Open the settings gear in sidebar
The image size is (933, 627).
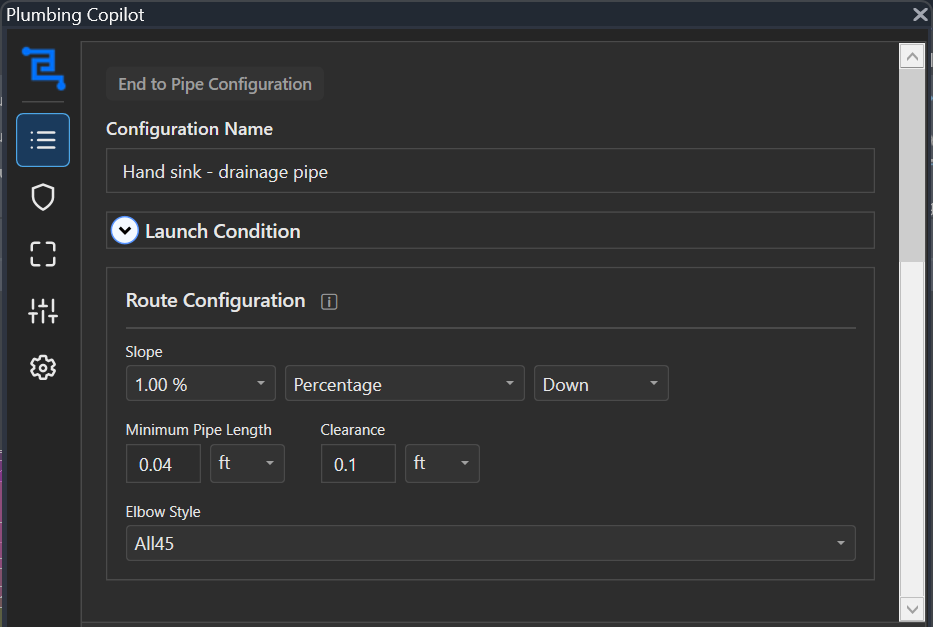43,368
